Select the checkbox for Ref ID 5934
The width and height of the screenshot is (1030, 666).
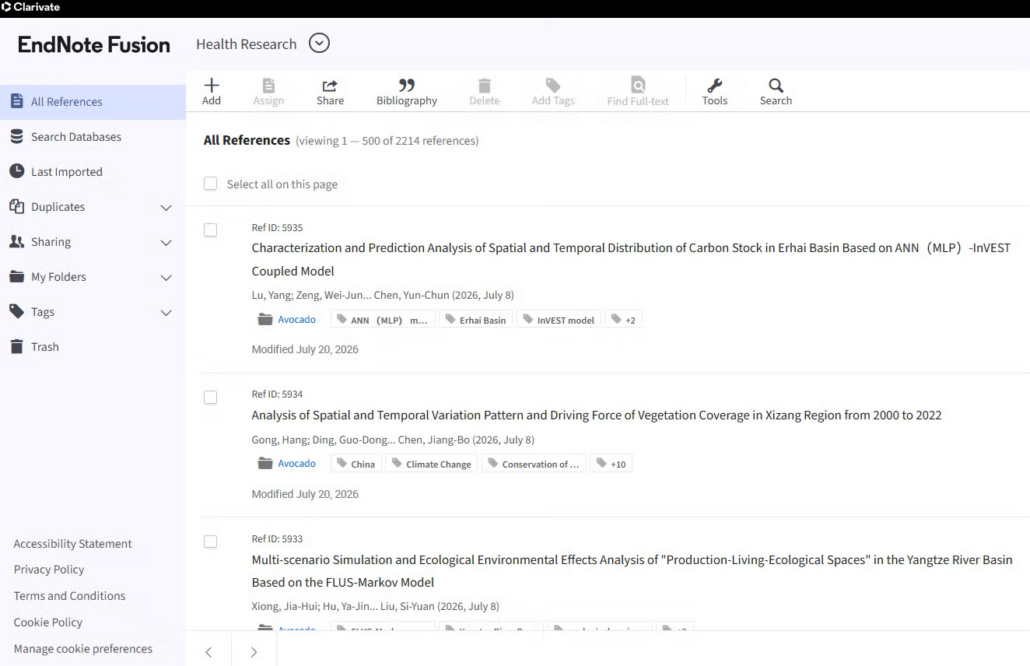coord(210,397)
